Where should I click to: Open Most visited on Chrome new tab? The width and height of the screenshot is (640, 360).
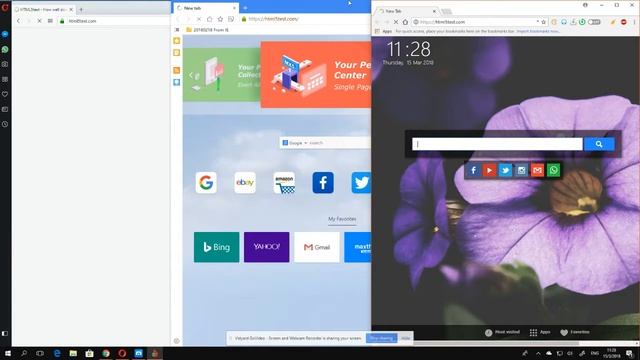(502, 332)
